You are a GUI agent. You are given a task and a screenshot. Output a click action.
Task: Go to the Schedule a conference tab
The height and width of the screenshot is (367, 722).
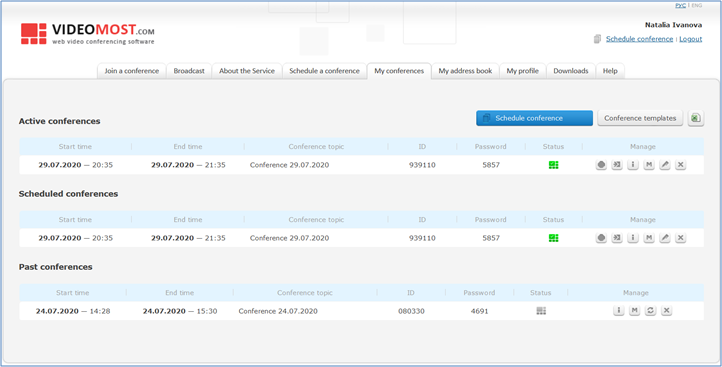tap(324, 71)
